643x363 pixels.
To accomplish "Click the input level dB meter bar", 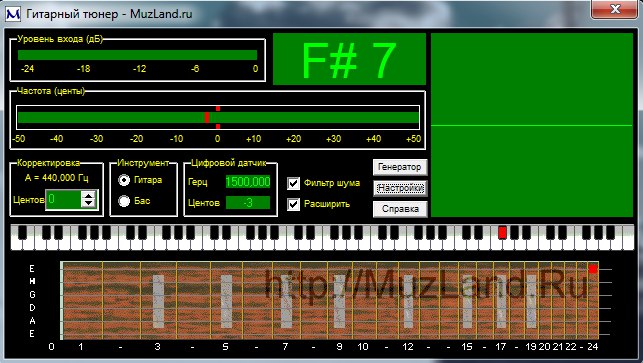I will (137, 55).
